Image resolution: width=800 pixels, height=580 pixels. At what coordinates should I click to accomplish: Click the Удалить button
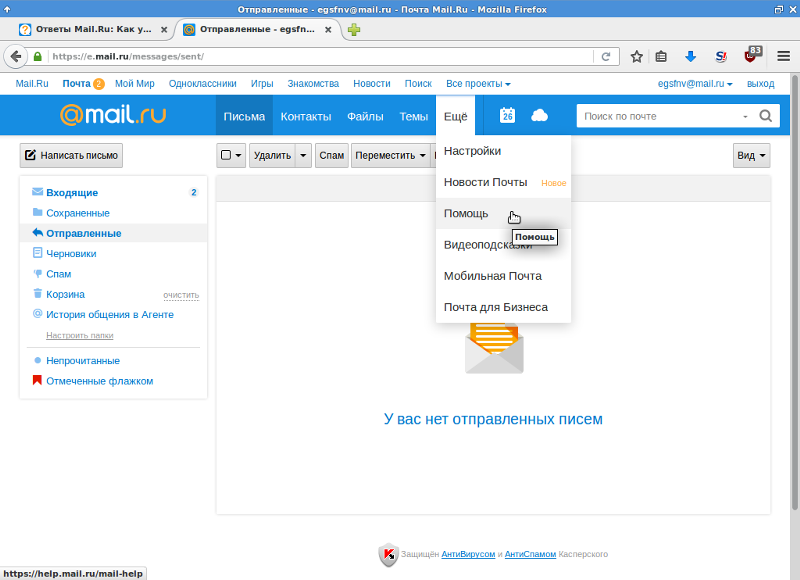pyautogui.click(x=272, y=156)
